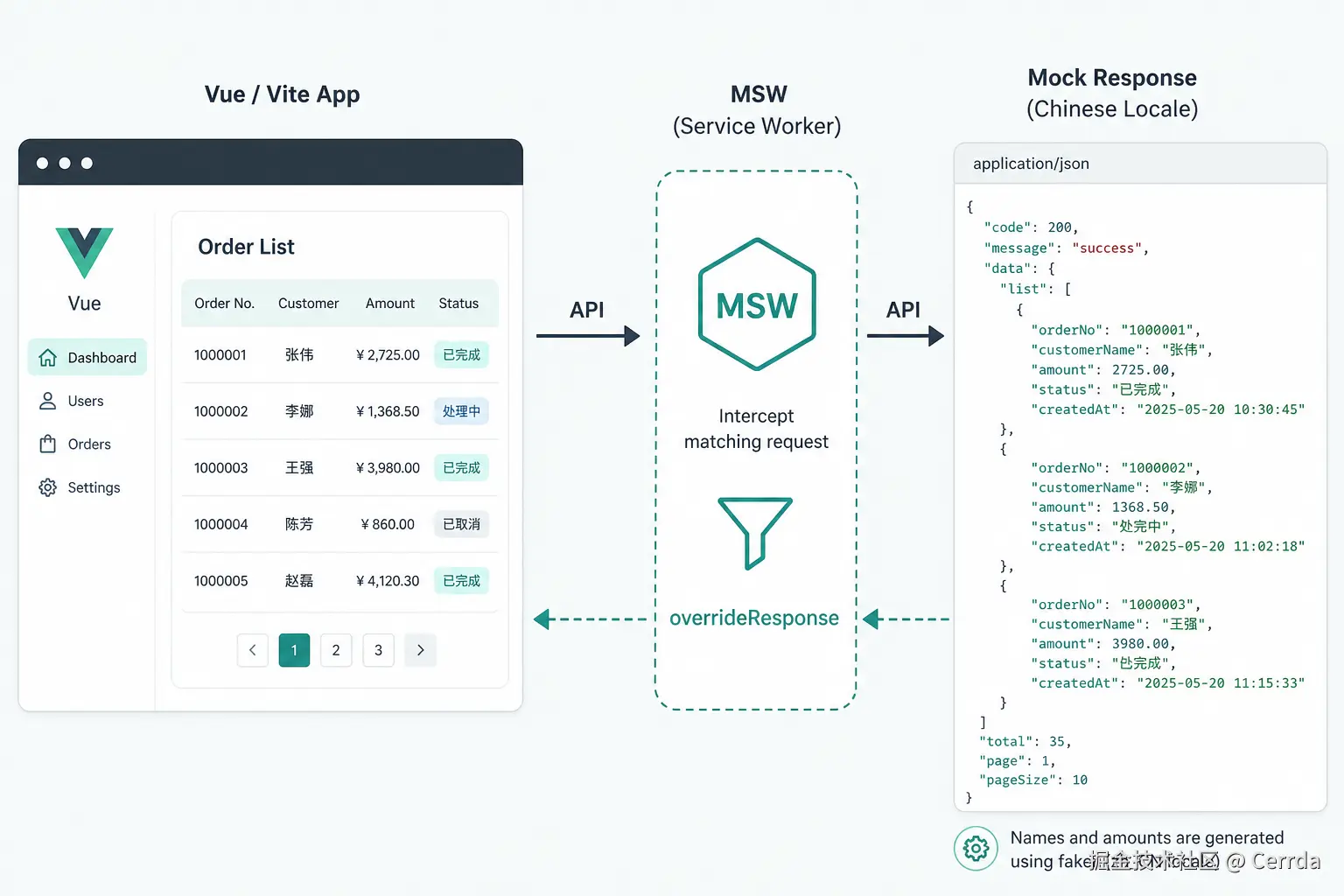This screenshot has height=896, width=1344.
Task: Click the "message": "success" JSON line
Action: (x=1066, y=248)
